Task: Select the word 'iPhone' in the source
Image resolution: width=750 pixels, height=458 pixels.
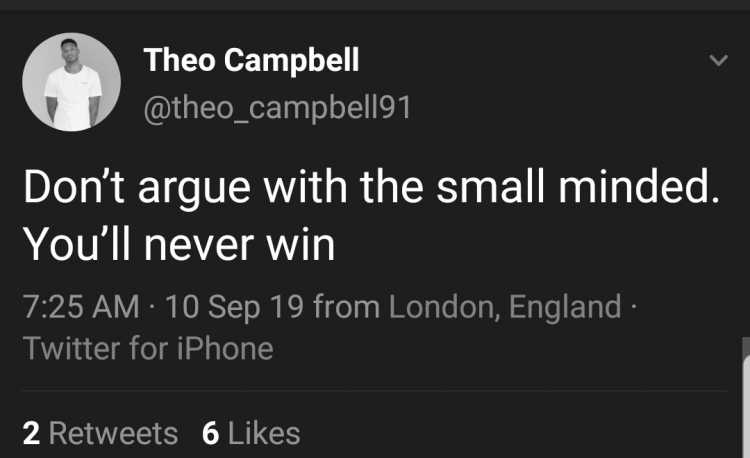Action: pos(225,348)
